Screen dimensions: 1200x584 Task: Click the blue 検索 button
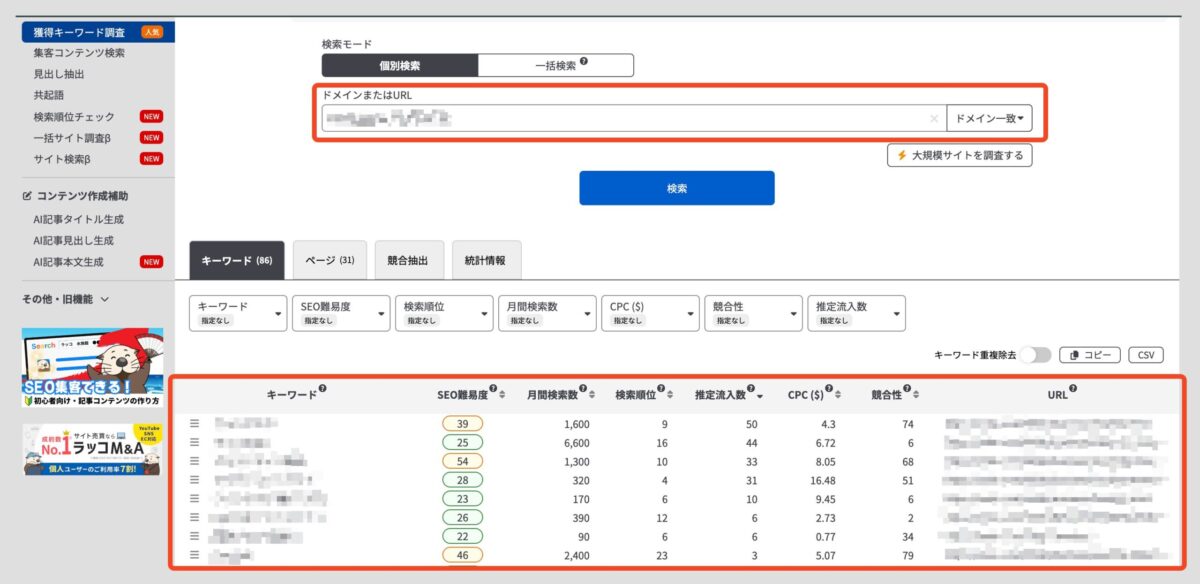pyautogui.click(x=677, y=188)
